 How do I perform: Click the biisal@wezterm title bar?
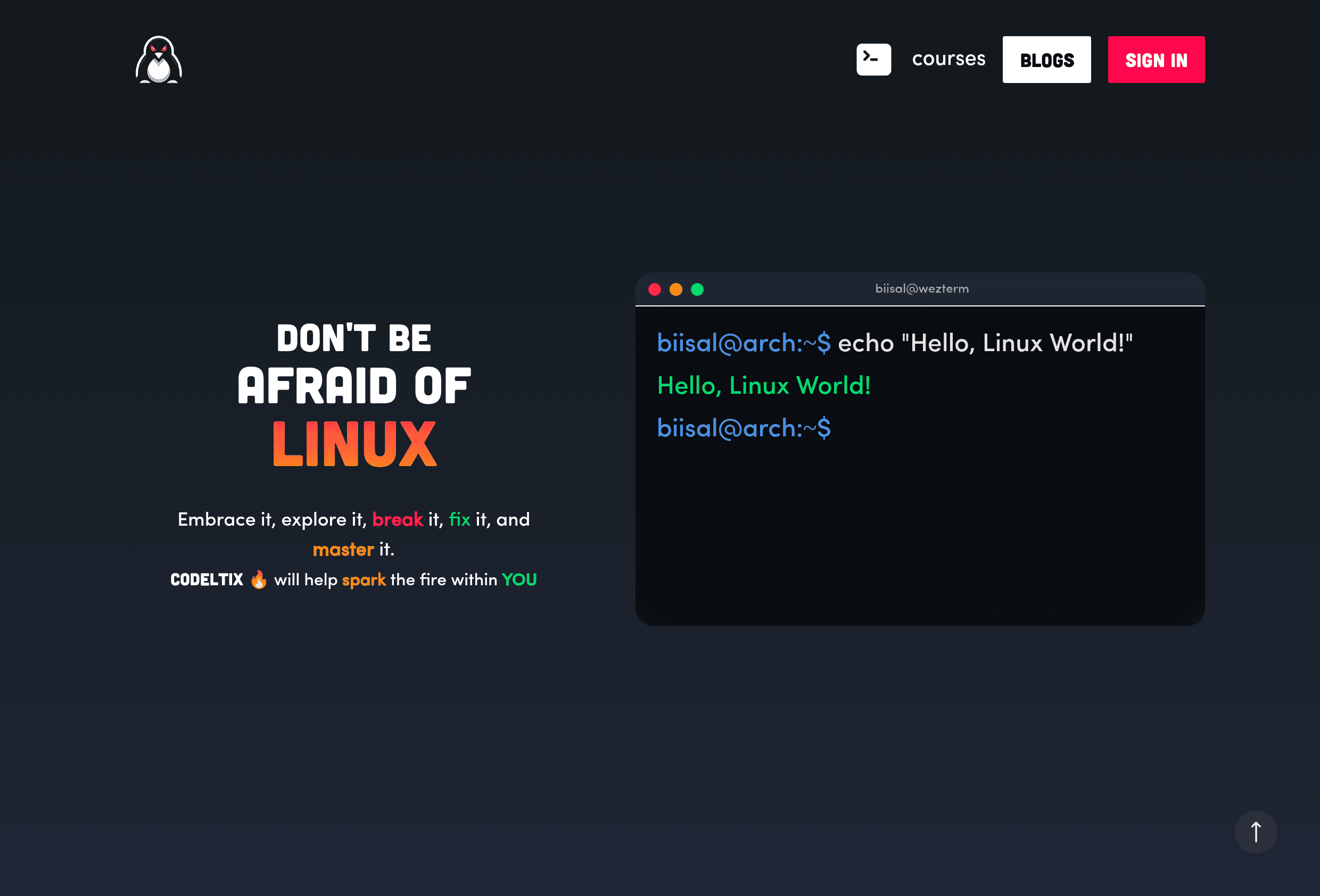921,288
